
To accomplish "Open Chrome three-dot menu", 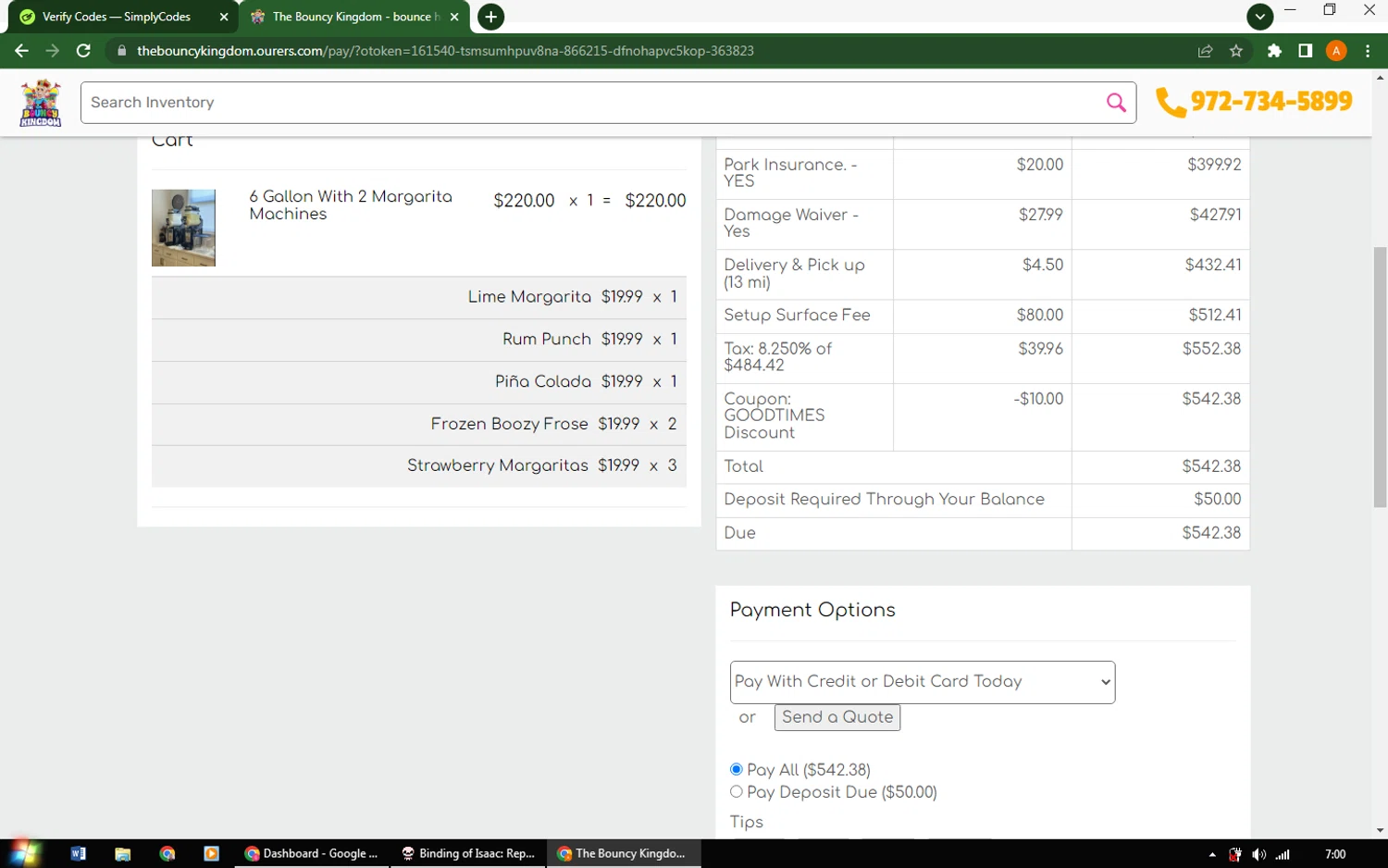I will [x=1368, y=51].
